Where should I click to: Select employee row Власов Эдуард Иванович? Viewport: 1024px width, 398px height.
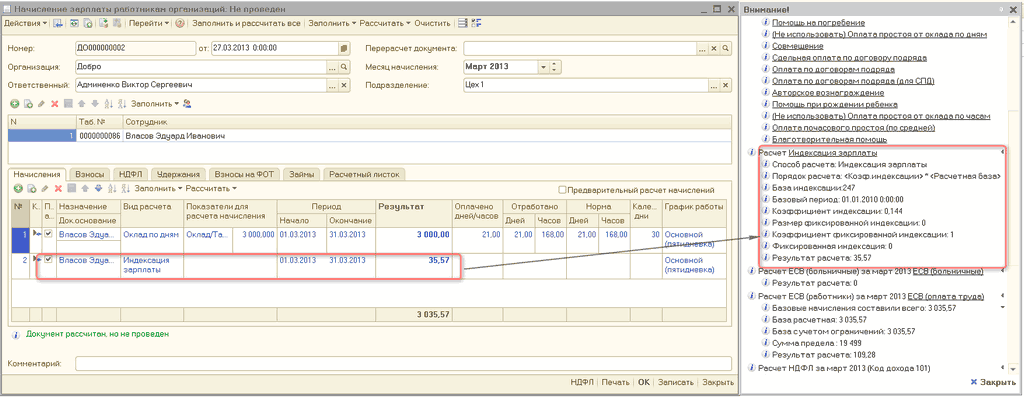coord(369,136)
